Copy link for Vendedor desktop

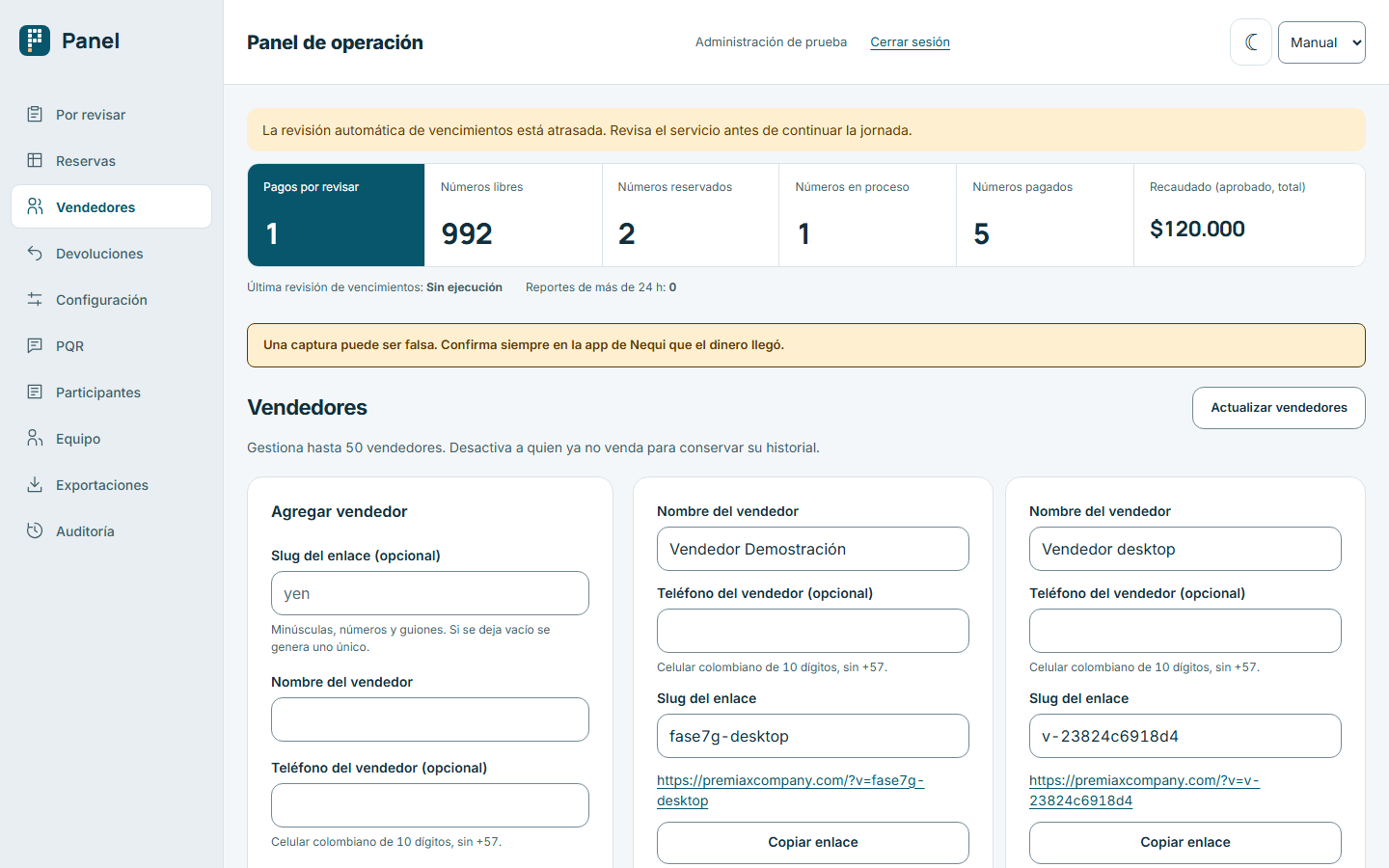click(x=1185, y=843)
